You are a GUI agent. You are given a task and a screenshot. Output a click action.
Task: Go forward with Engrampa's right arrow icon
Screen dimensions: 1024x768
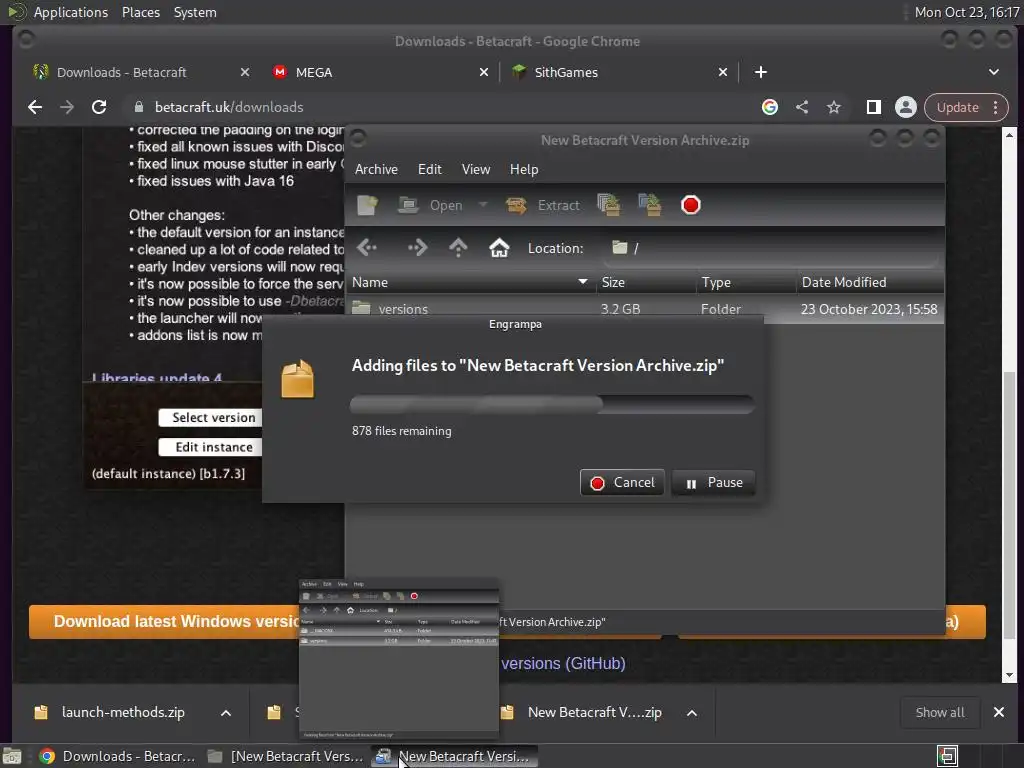pos(417,248)
